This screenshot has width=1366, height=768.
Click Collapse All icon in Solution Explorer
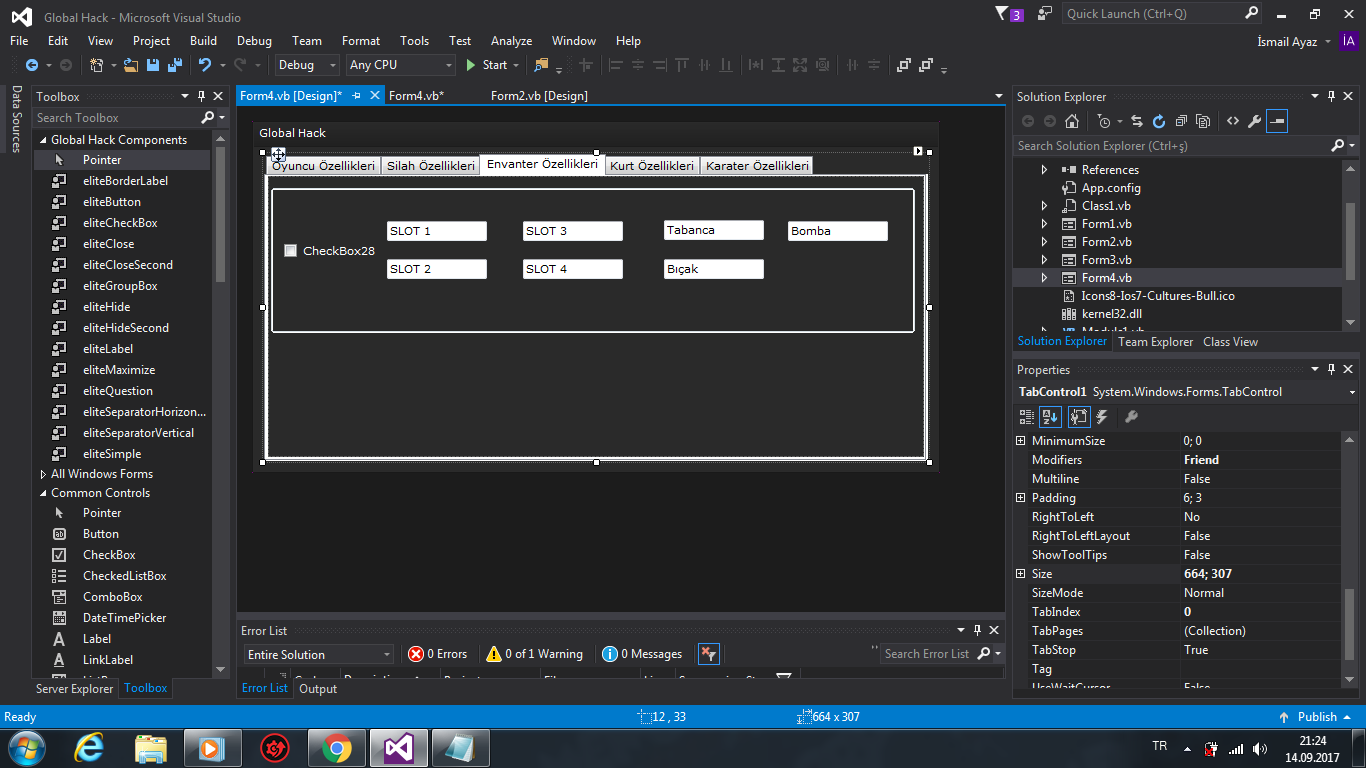[1181, 121]
